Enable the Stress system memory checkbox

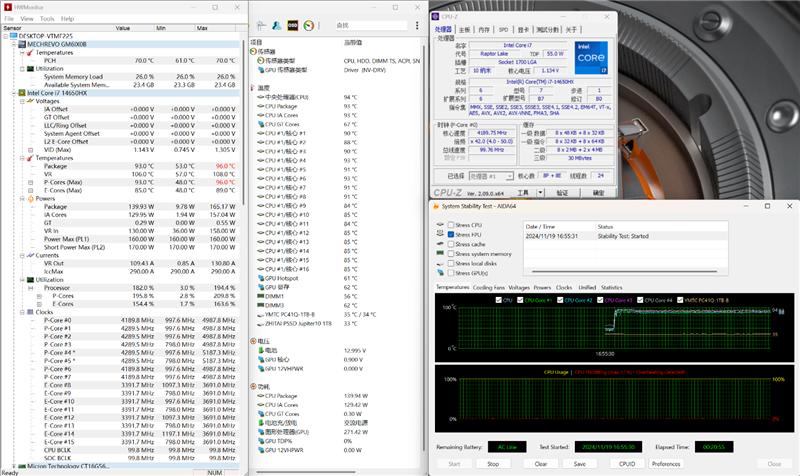point(451,254)
